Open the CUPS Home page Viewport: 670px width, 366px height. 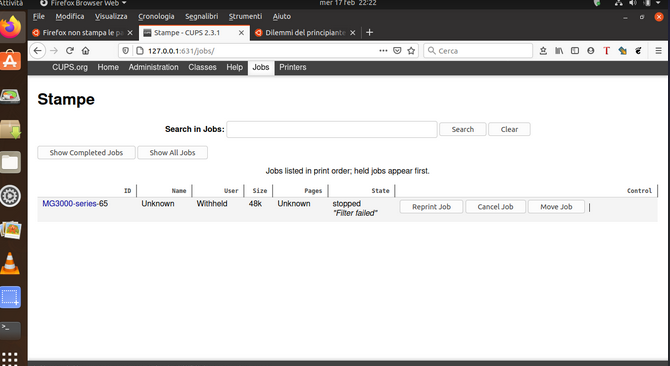click(x=108, y=67)
